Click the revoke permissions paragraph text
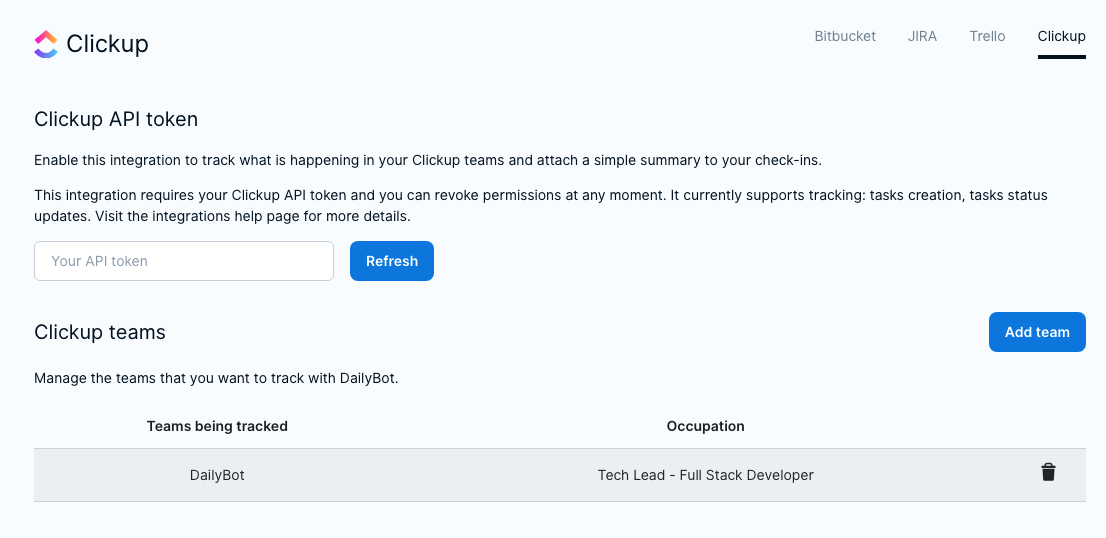 [540, 195]
